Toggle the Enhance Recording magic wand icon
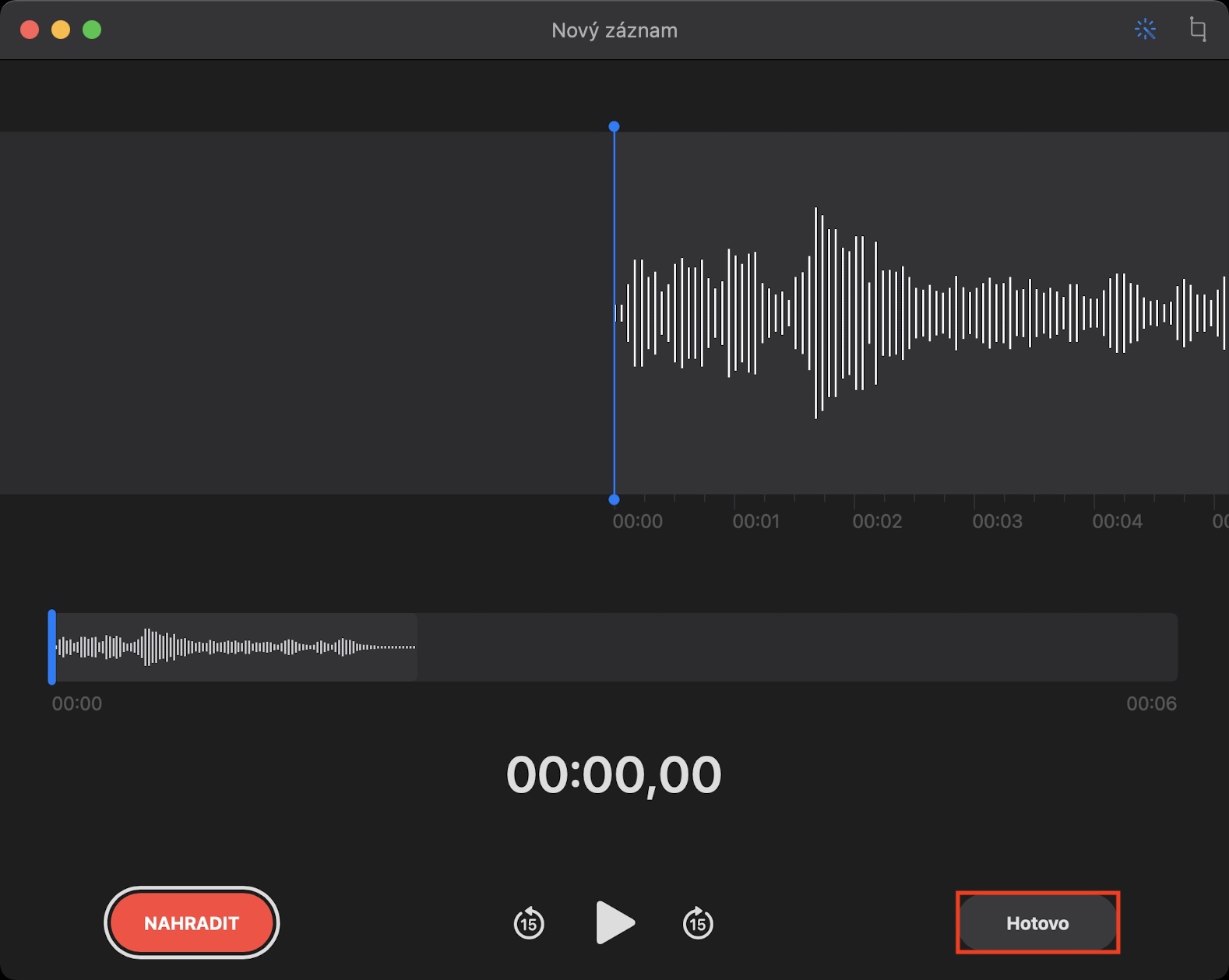Image resolution: width=1229 pixels, height=980 pixels. tap(1145, 30)
